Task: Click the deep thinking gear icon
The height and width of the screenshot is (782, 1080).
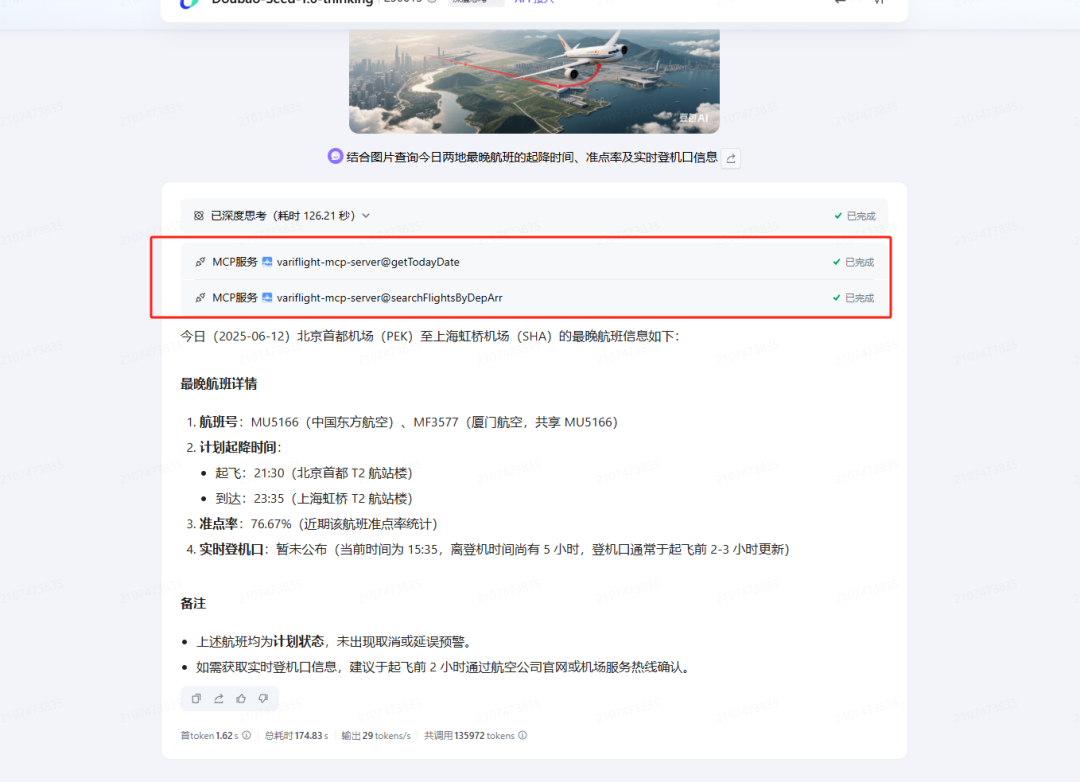Action: tap(198, 216)
